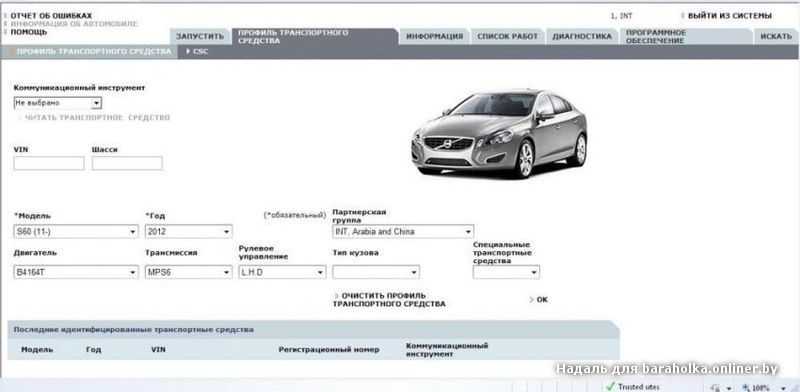Open the Диагностика tab
This screenshot has width=800, height=392.
click(x=582, y=37)
